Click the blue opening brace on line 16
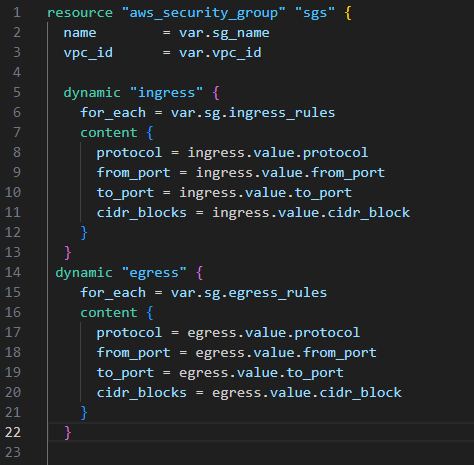The width and height of the screenshot is (474, 465). tap(150, 313)
